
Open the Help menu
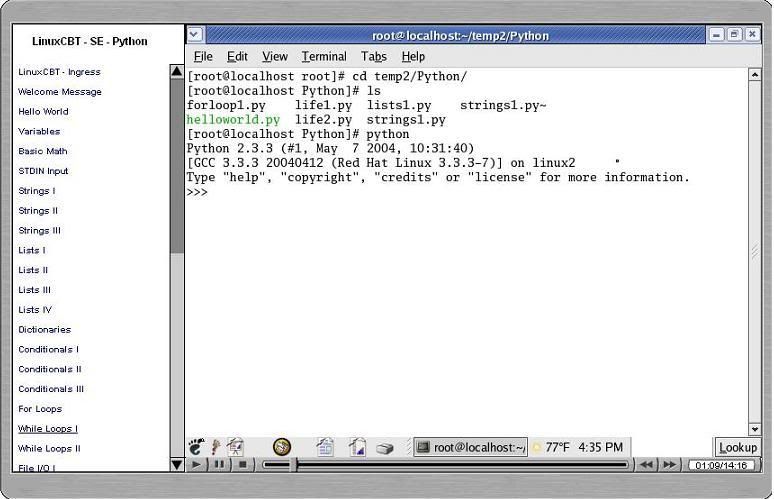pos(413,57)
